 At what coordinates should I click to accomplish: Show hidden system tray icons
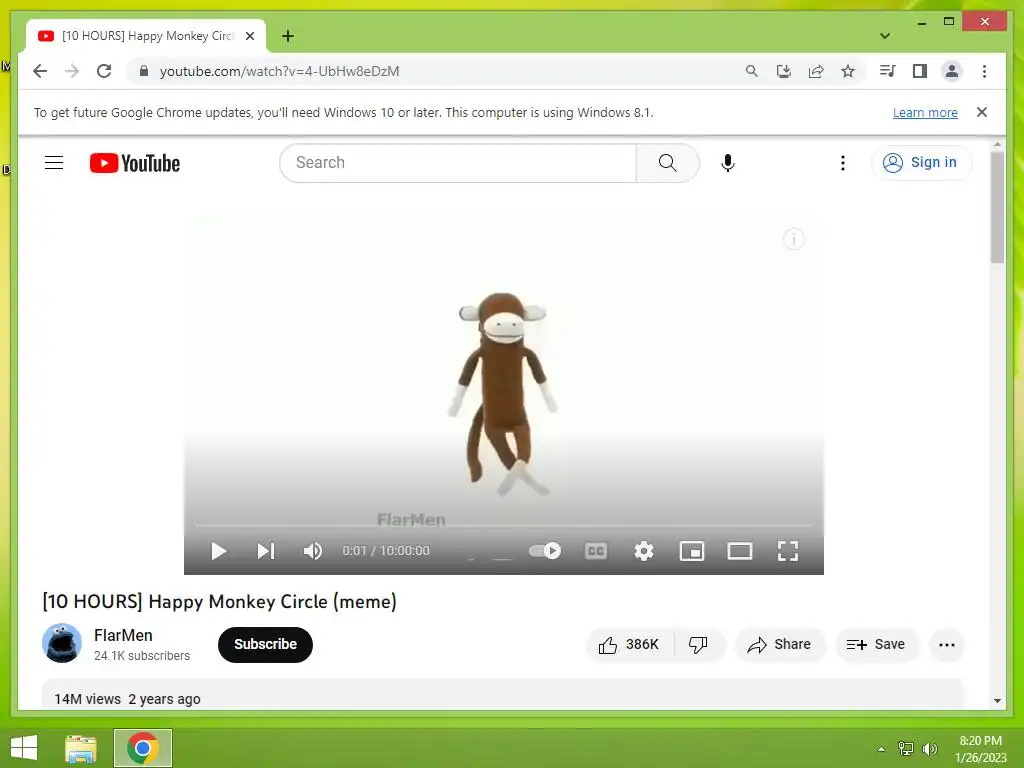[x=881, y=749]
